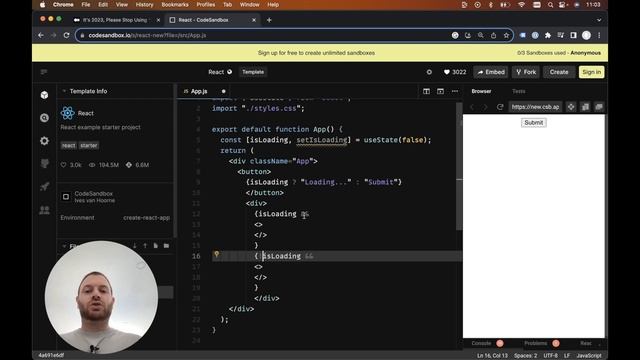The image size is (640, 360).
Task: Like the sandbox with heart 3022
Action: pyautogui.click(x=455, y=72)
